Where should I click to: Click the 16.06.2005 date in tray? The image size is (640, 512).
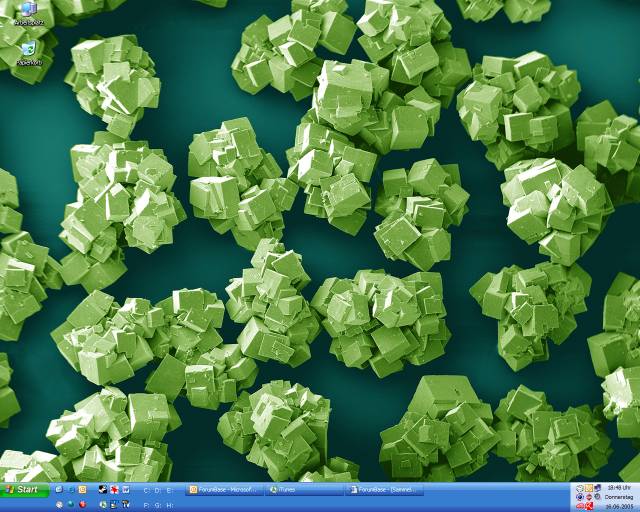(619, 507)
